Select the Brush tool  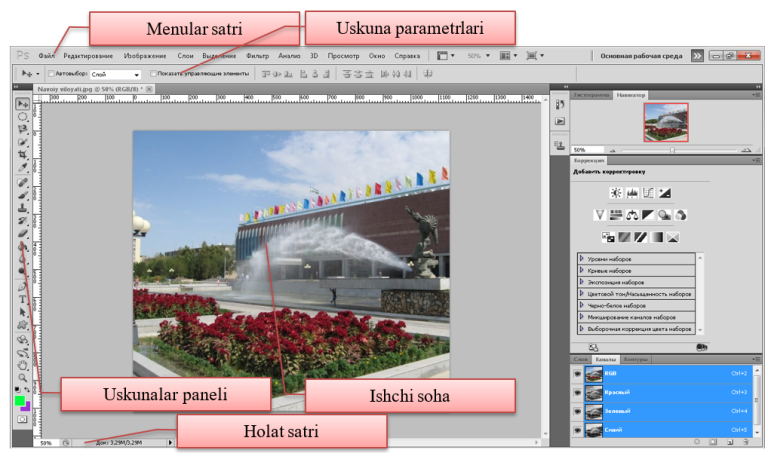point(23,195)
